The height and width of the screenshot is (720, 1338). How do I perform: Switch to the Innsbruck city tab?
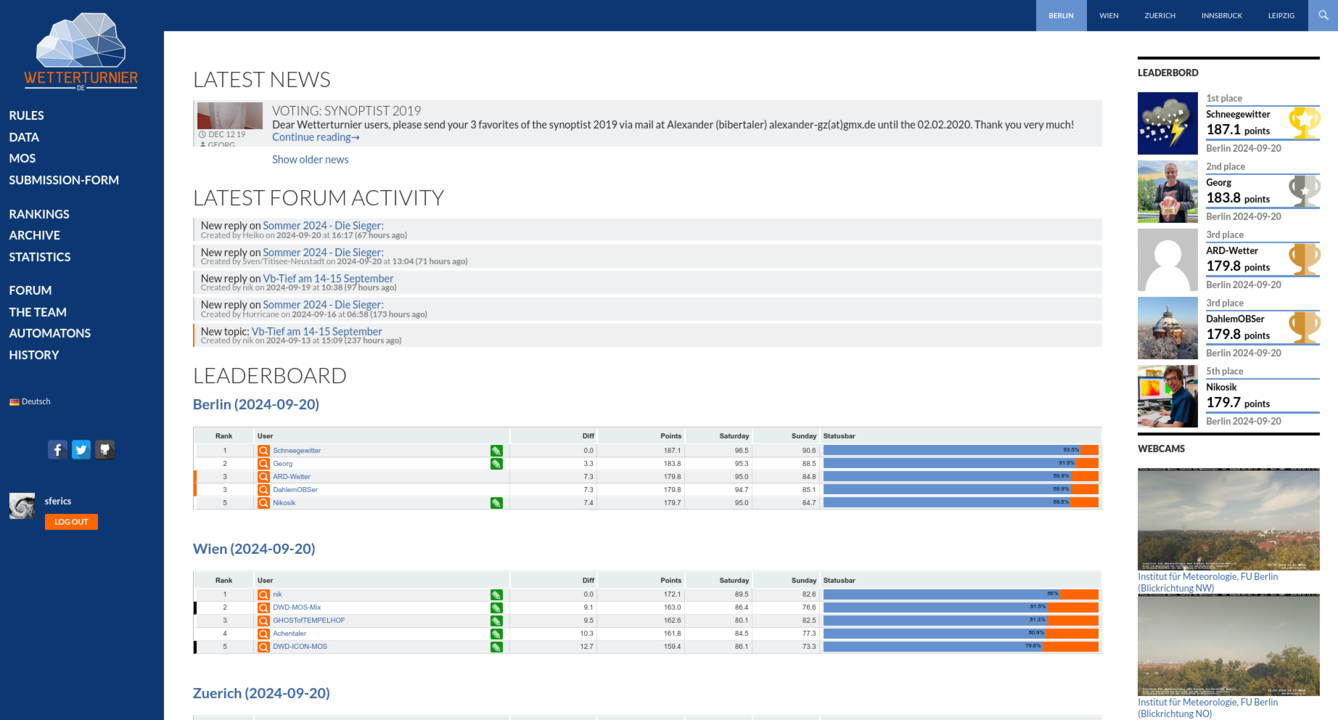pyautogui.click(x=1221, y=15)
